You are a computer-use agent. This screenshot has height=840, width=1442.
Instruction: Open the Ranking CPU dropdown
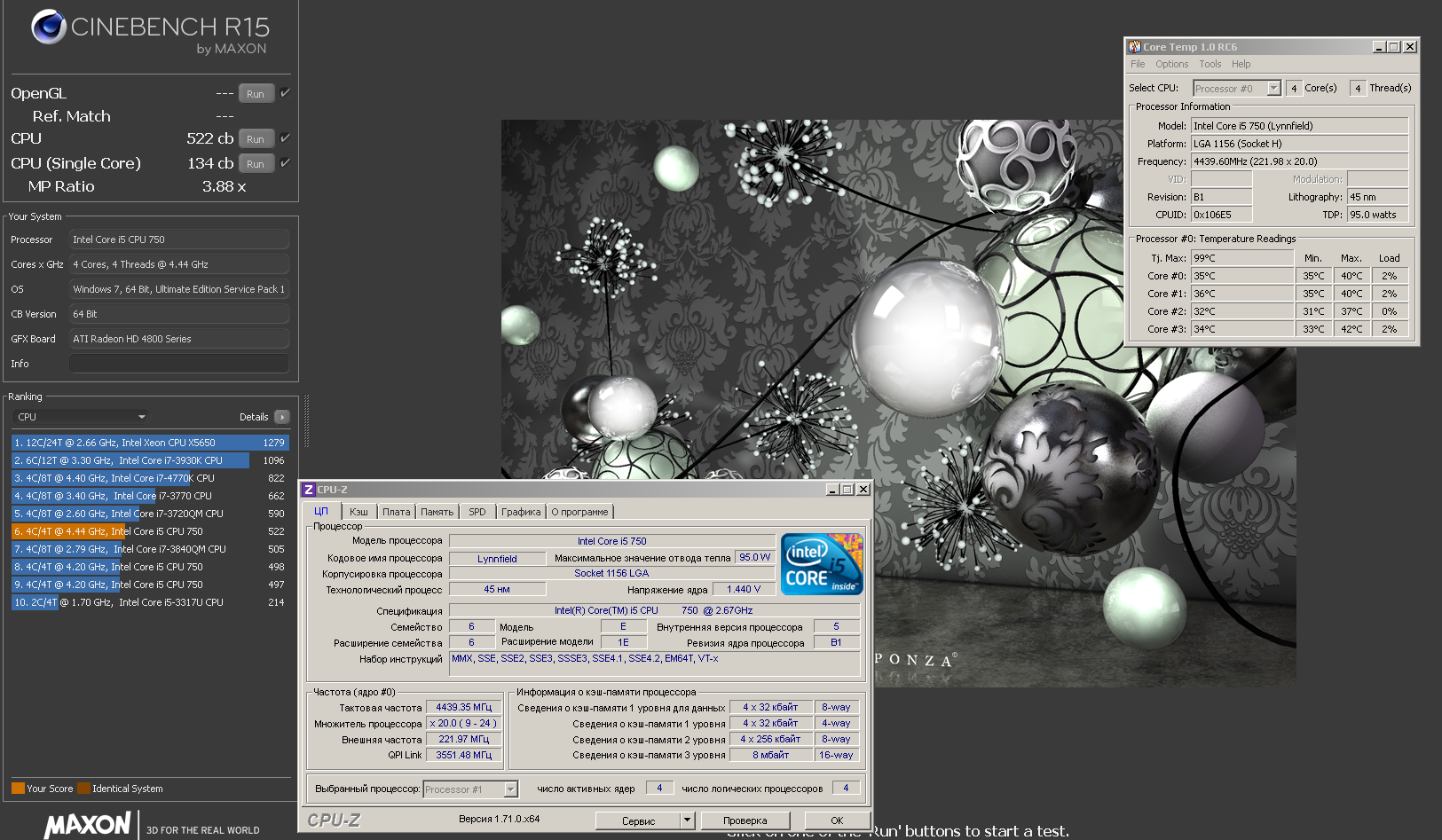(x=81, y=417)
